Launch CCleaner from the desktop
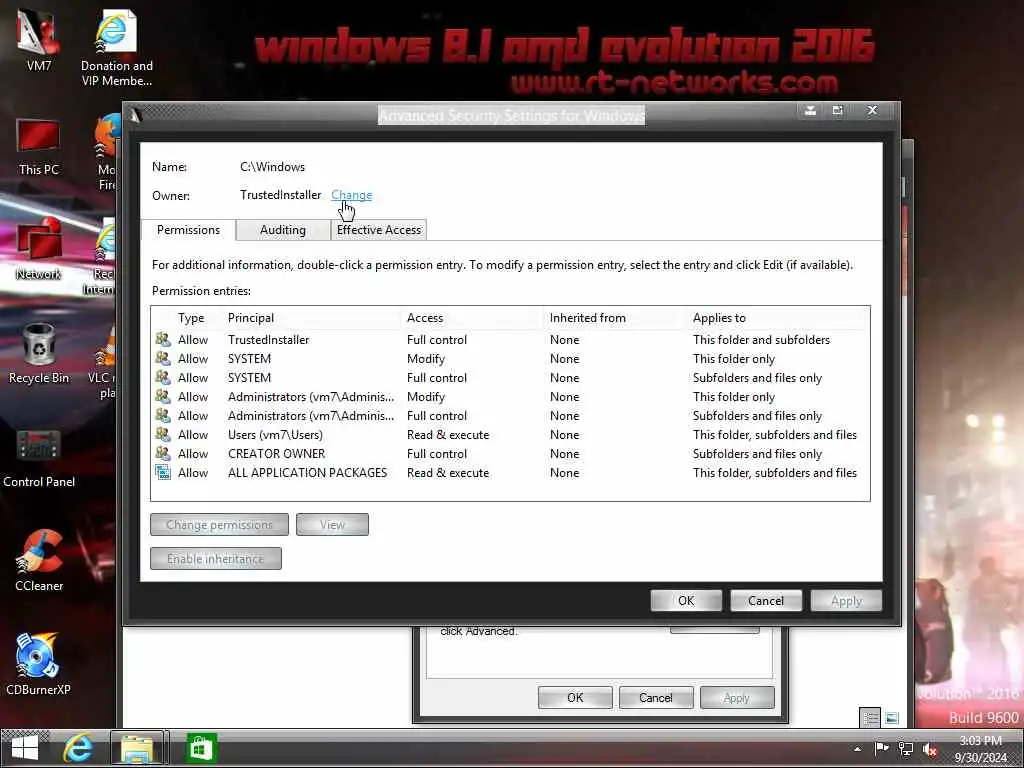This screenshot has height=768, width=1024. point(39,560)
